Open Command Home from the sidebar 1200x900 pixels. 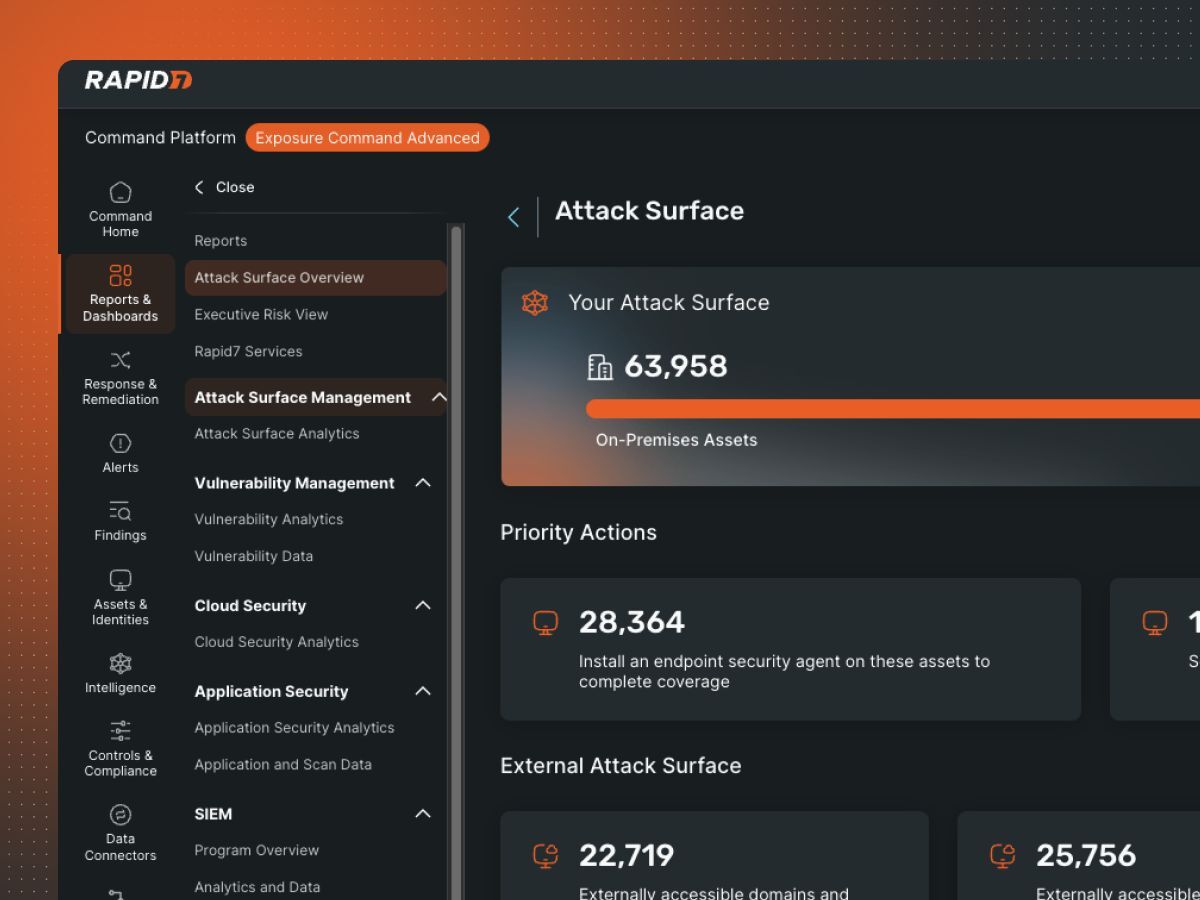120,209
